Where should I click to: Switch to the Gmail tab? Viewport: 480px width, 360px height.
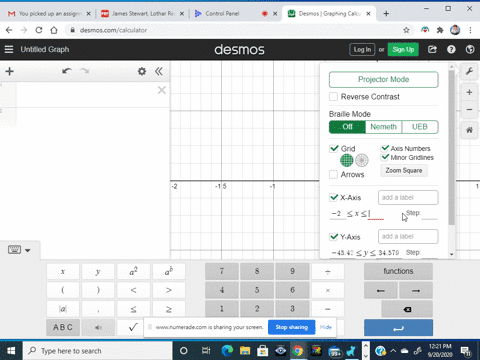[49, 14]
